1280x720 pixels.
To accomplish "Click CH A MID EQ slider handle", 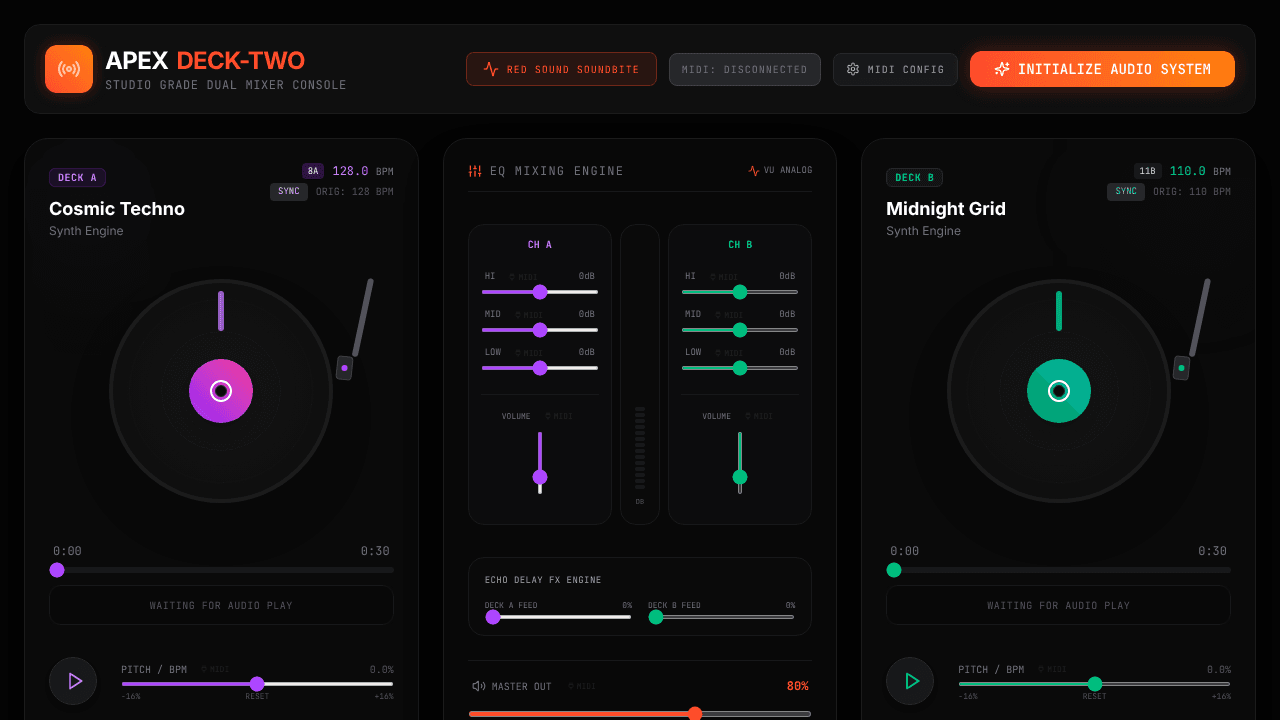I will pos(540,330).
